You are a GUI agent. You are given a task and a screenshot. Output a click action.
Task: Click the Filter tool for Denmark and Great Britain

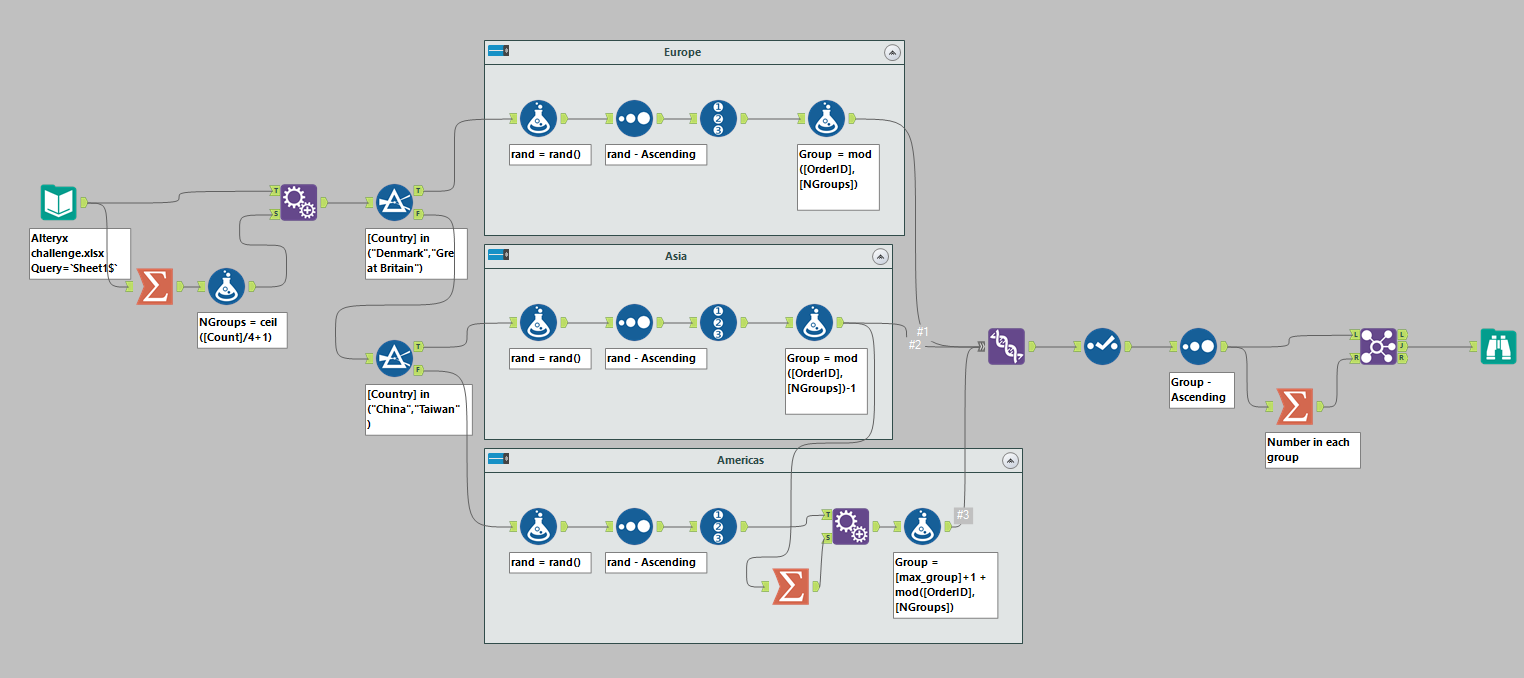click(x=394, y=201)
